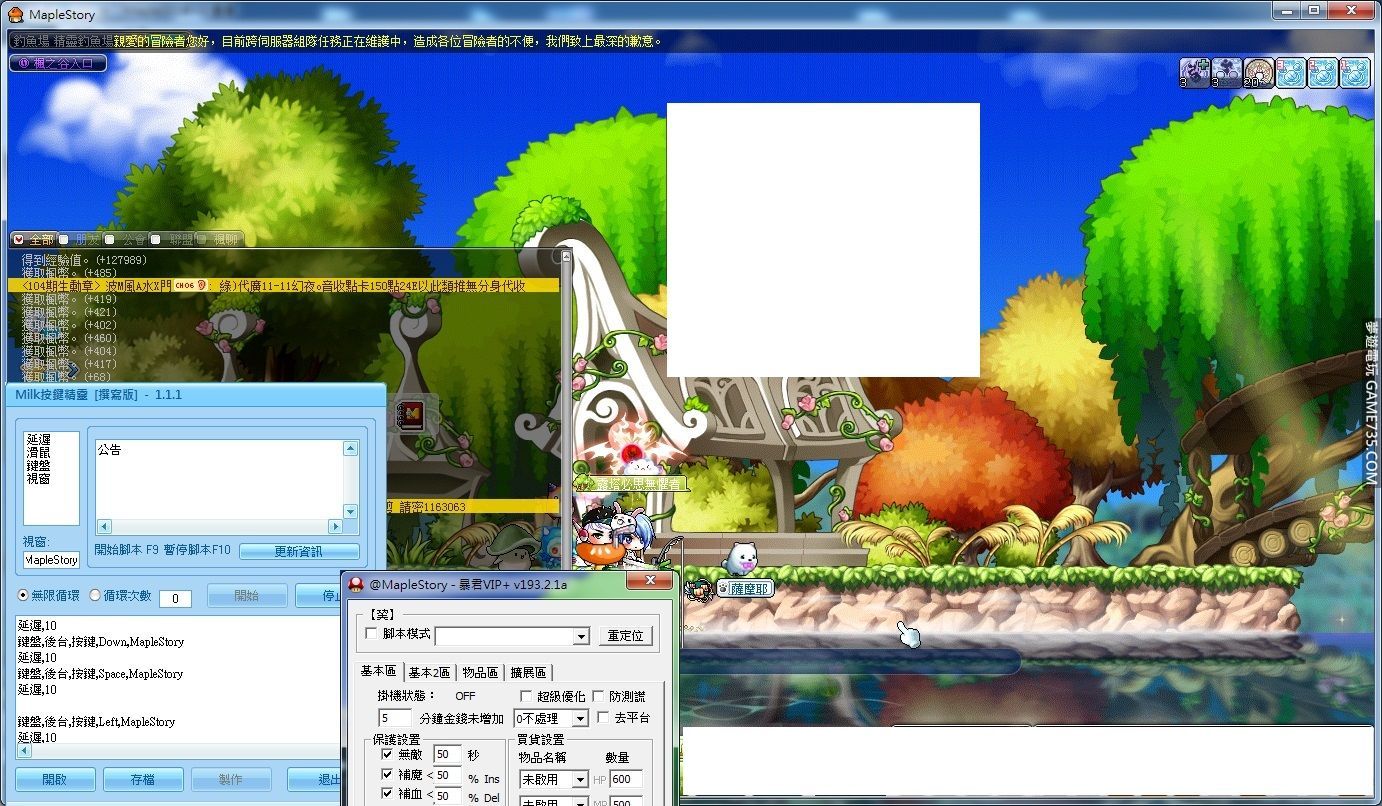Click the 循環次數 count input field

pyautogui.click(x=175, y=599)
